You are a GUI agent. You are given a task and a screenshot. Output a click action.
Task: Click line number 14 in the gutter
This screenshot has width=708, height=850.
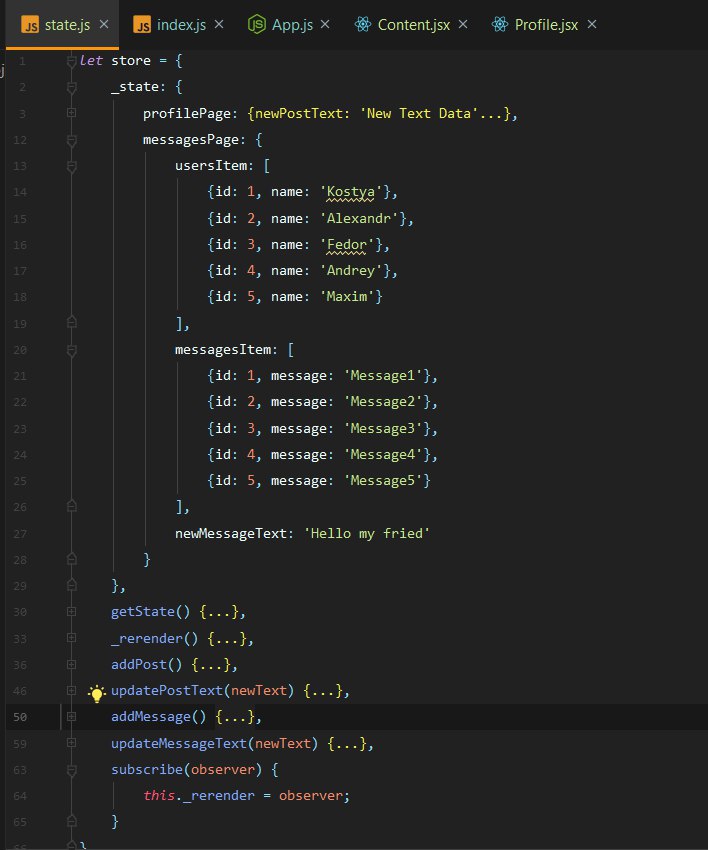coord(20,192)
